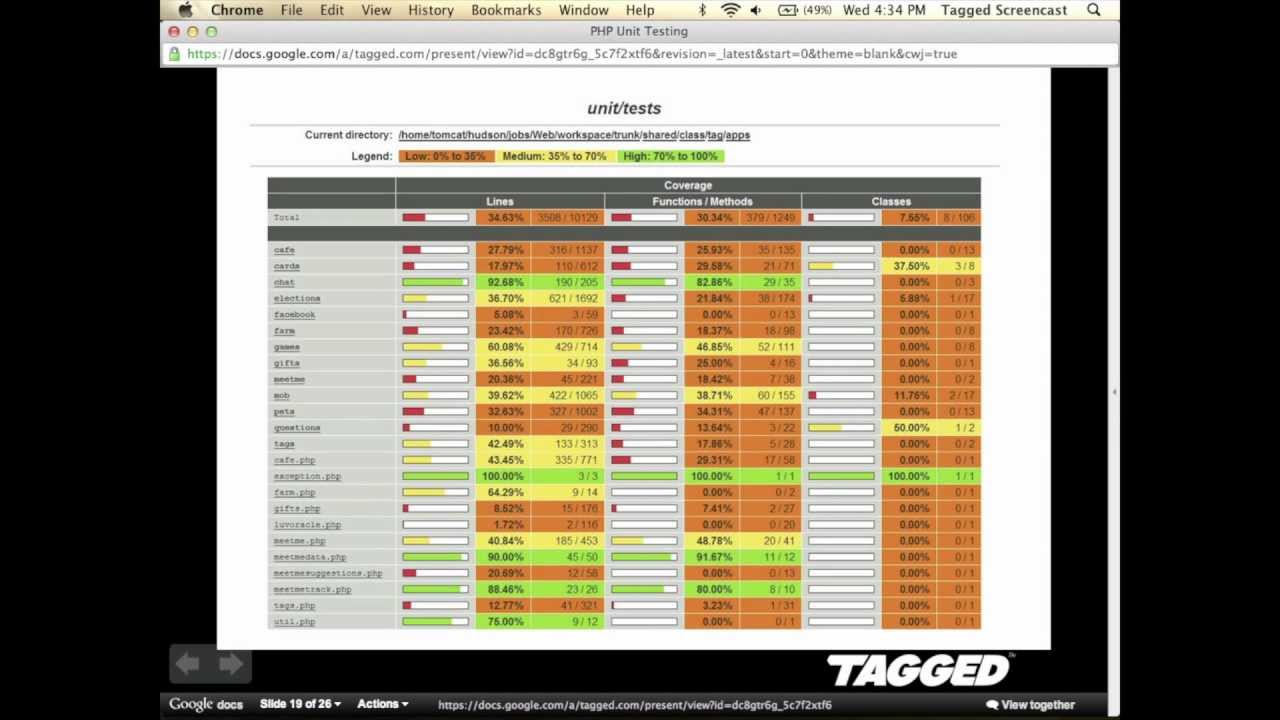Click the secure lock icon in address bar
This screenshot has width=1280, height=720.
[175, 54]
